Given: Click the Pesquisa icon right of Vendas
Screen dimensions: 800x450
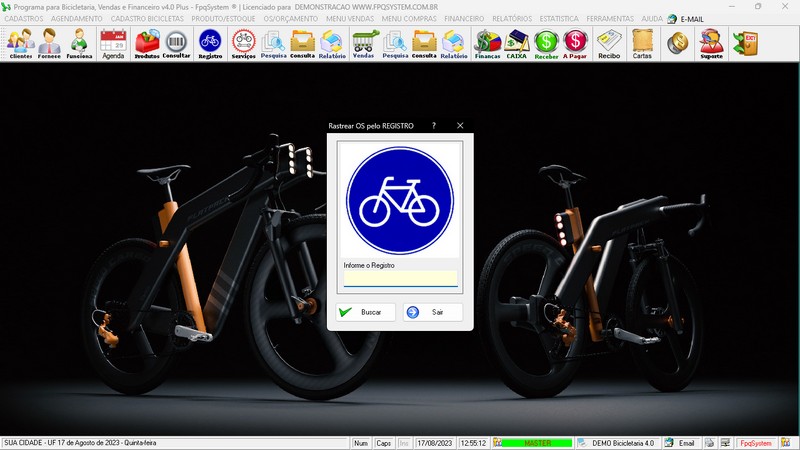Looking at the screenshot, I should pyautogui.click(x=395, y=44).
